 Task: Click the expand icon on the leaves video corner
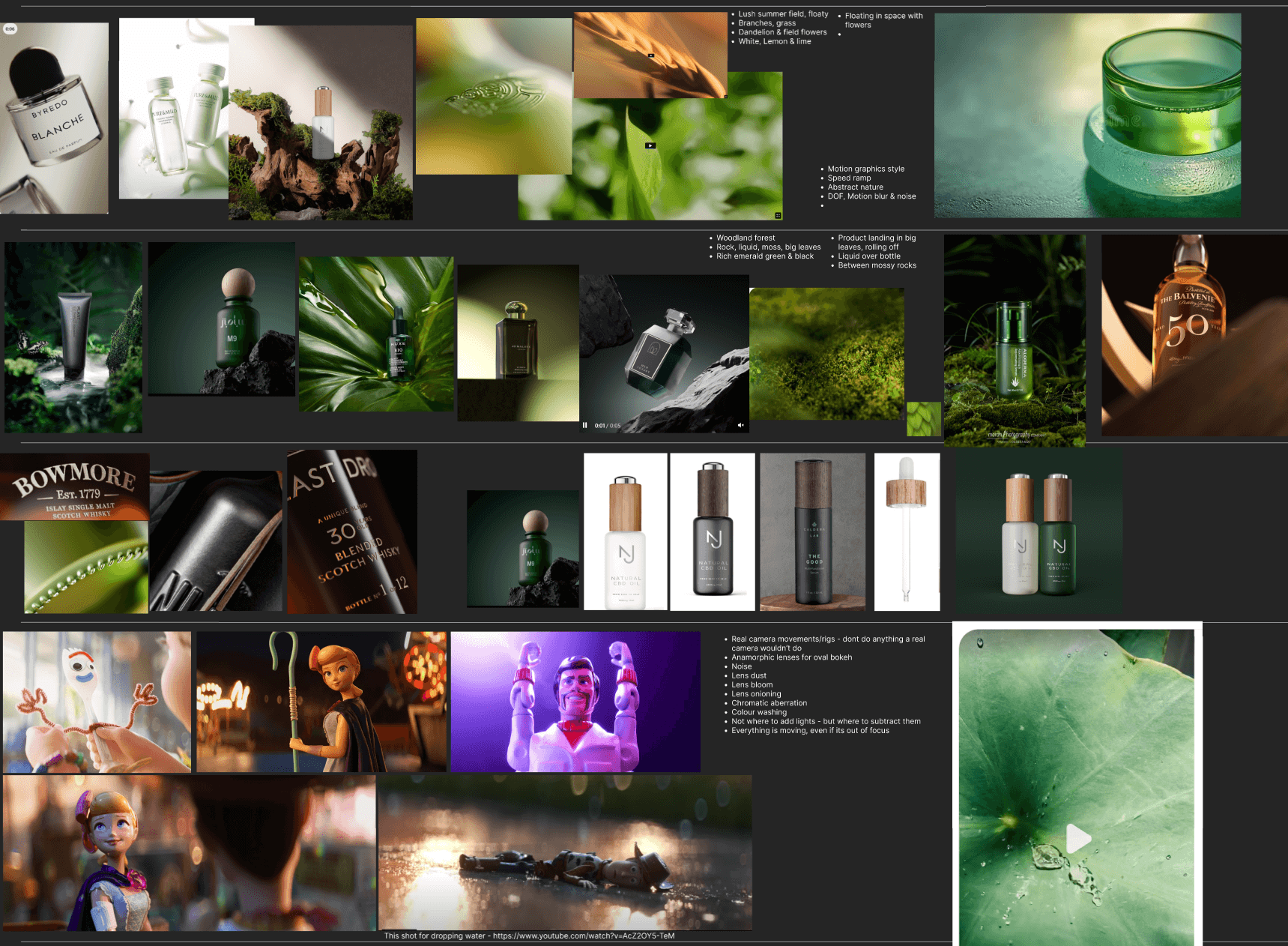[779, 216]
